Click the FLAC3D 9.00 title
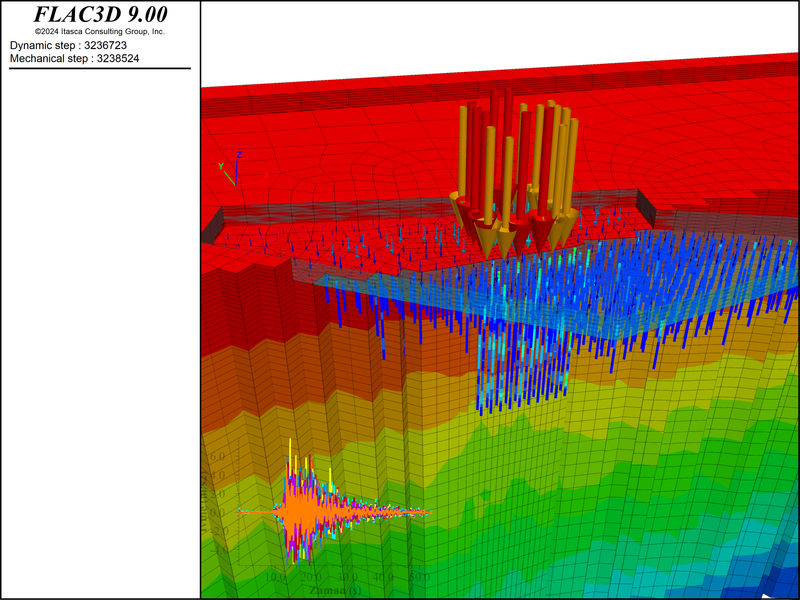The image size is (800, 600). pyautogui.click(x=100, y=15)
